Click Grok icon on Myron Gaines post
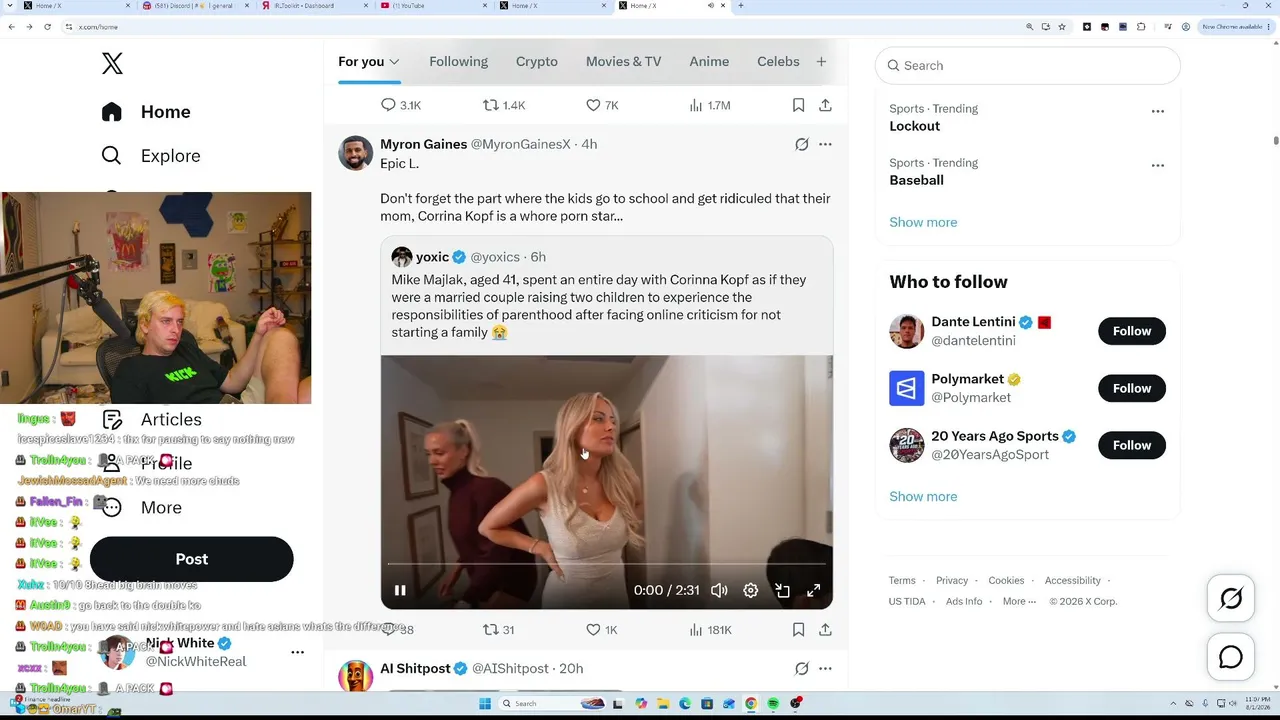1280x720 pixels. click(x=801, y=144)
